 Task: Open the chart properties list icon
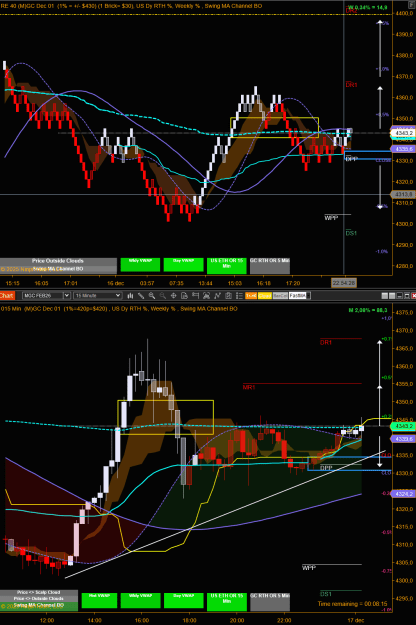point(239,295)
